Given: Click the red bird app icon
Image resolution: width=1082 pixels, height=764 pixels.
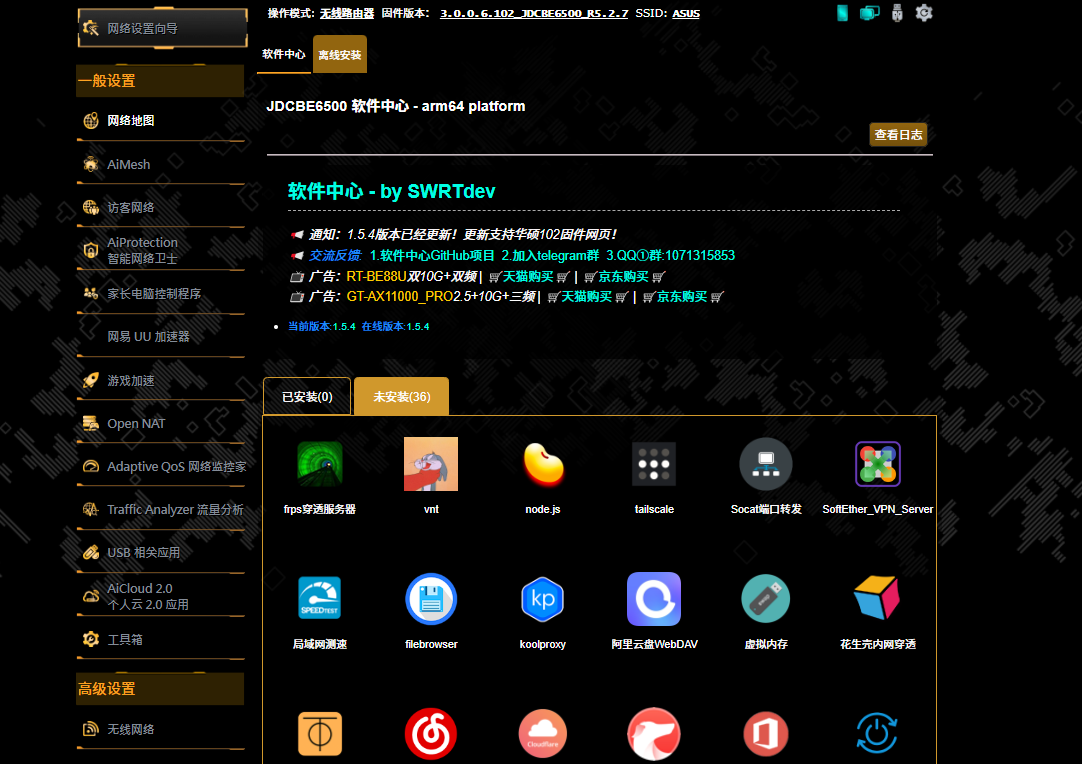Looking at the screenshot, I should point(653,734).
